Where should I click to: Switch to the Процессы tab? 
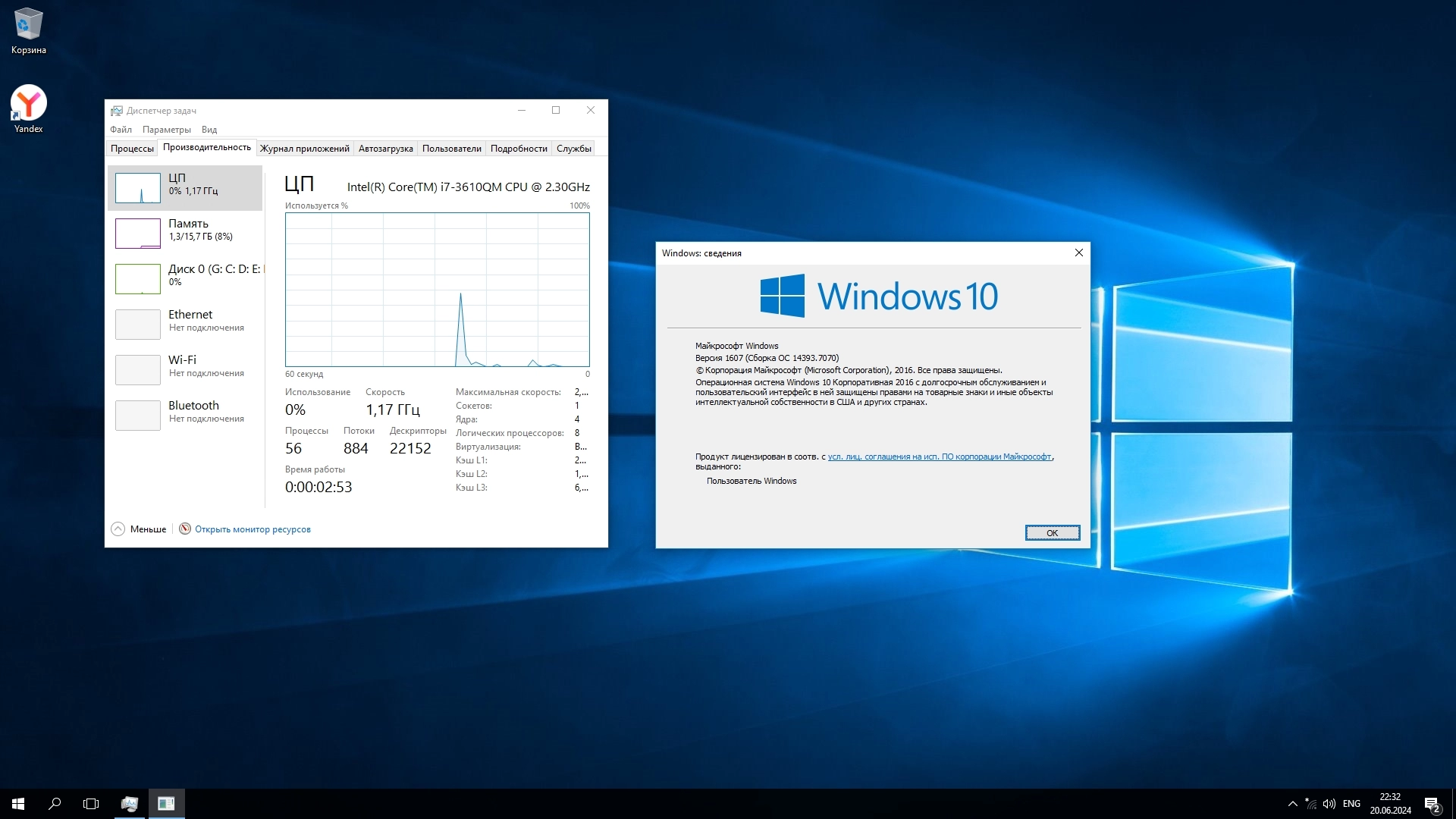click(132, 149)
